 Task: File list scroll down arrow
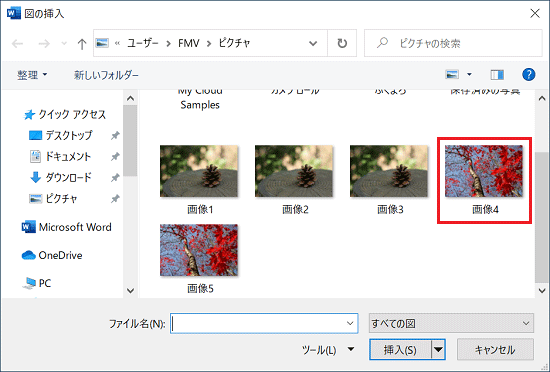click(542, 290)
